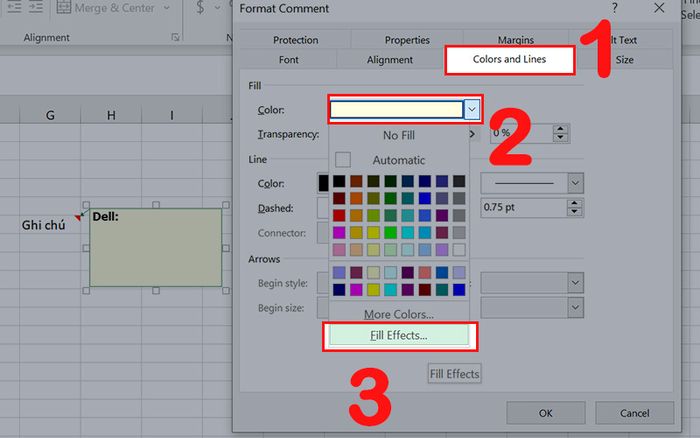
Task: Click the Alignment group label in ribbon
Action: (x=46, y=38)
